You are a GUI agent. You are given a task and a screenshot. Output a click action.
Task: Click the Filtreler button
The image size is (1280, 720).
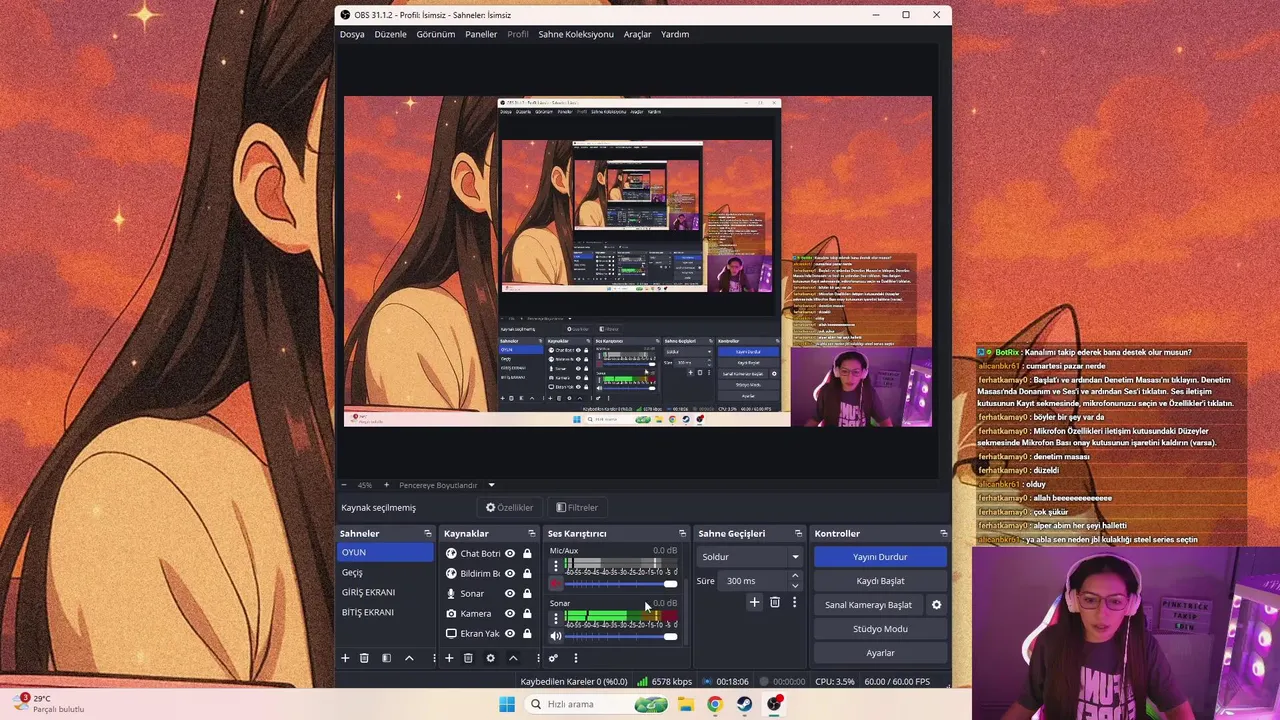(577, 507)
